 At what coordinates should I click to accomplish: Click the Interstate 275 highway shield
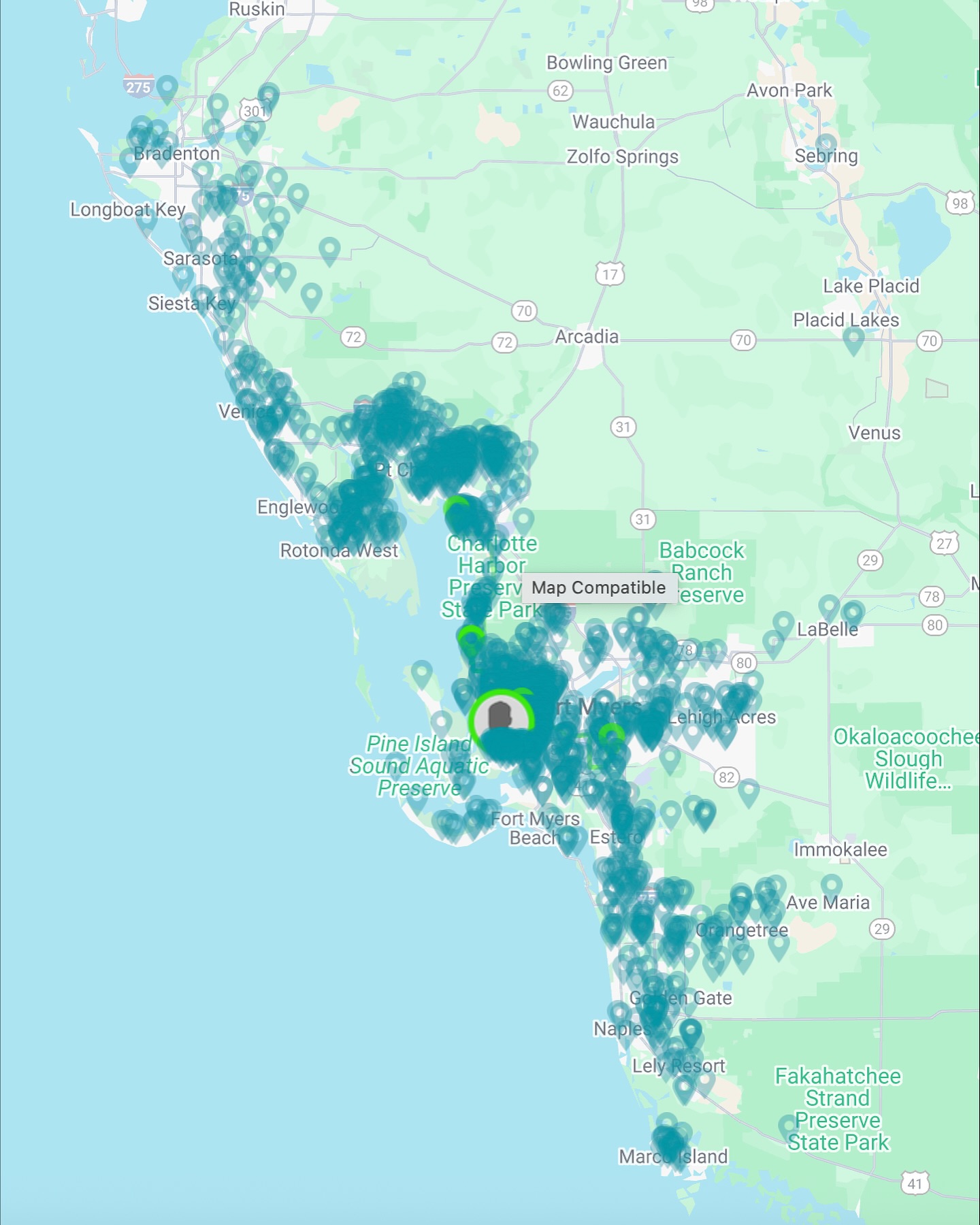(138, 86)
